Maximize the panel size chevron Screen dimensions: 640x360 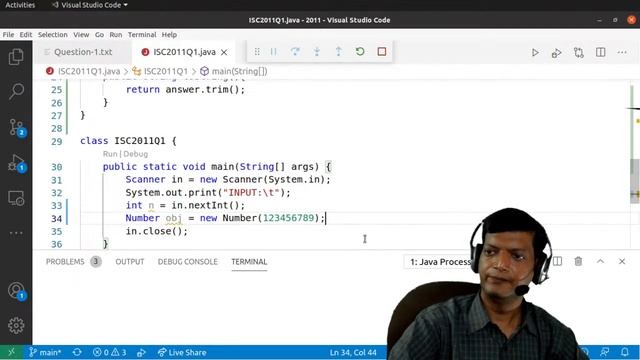coord(600,261)
